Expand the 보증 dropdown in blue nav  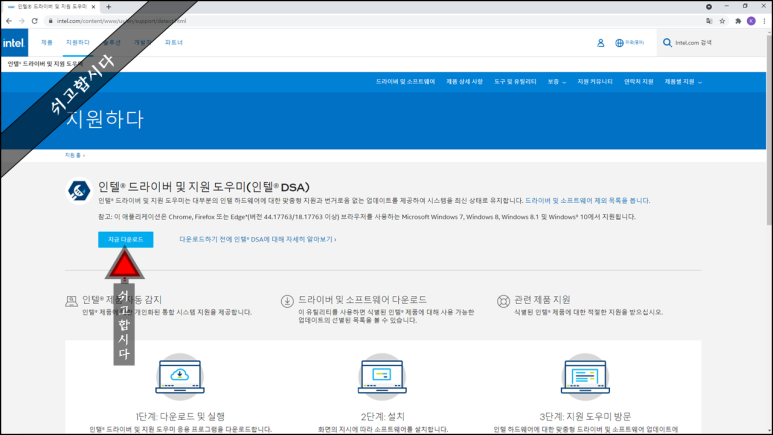[x=557, y=82]
